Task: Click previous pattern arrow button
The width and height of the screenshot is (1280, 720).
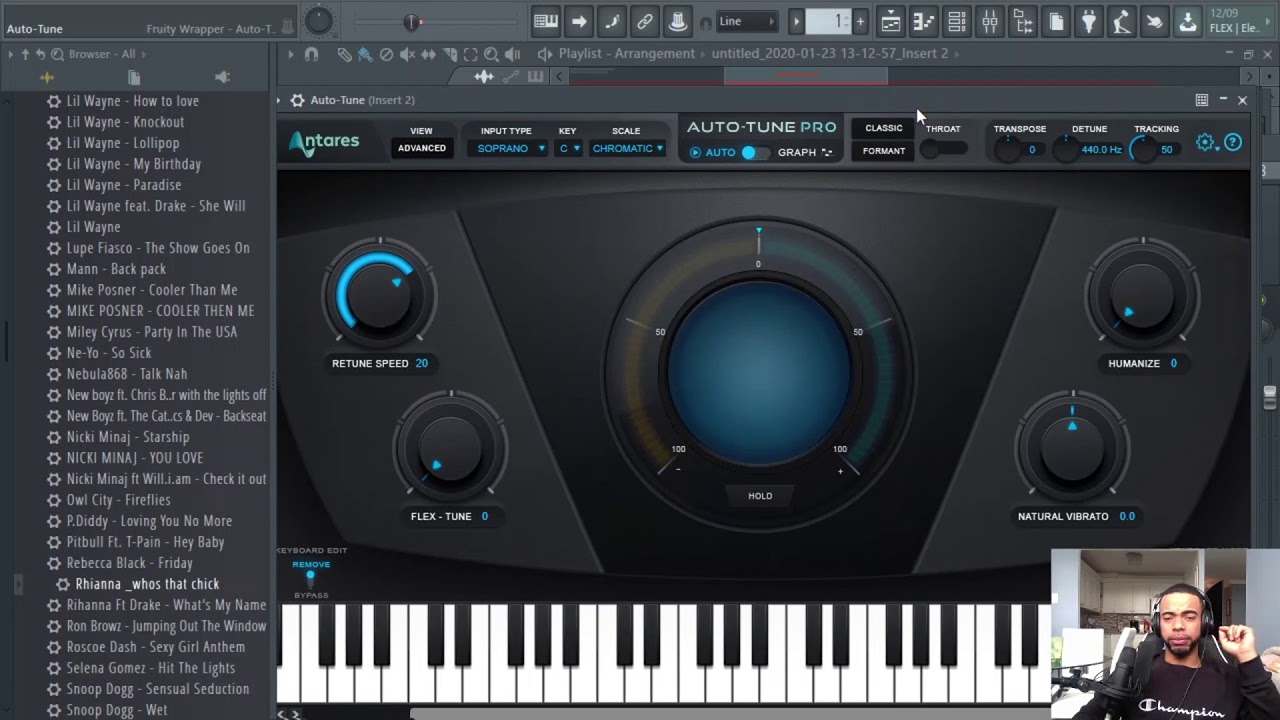Action: coord(797,21)
